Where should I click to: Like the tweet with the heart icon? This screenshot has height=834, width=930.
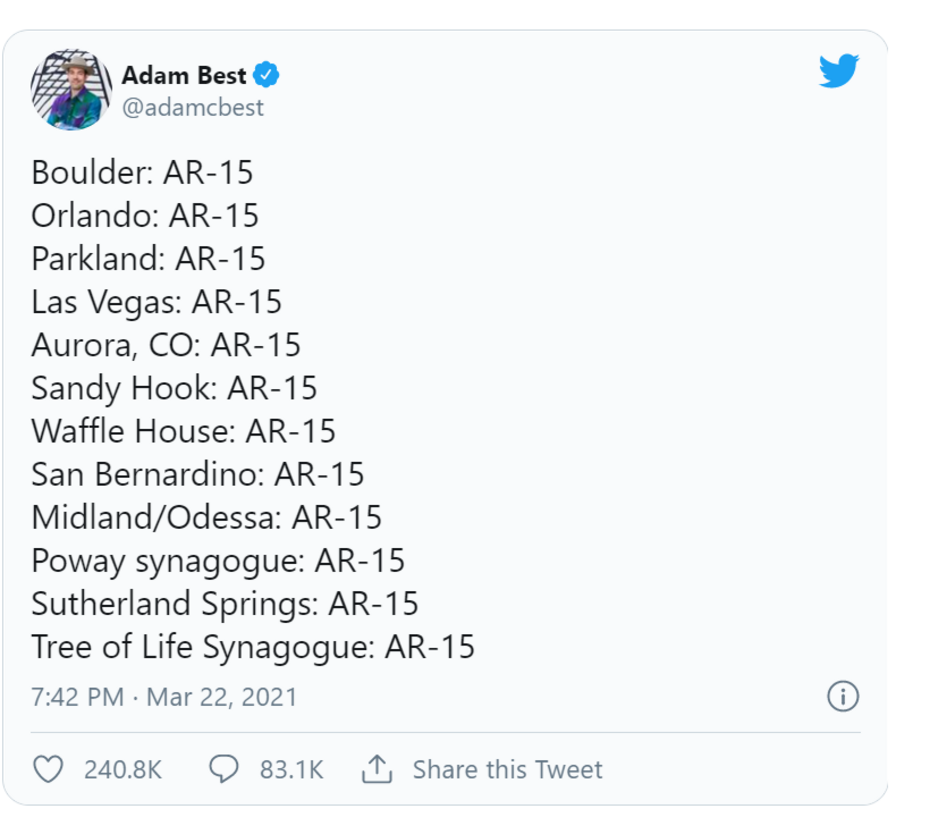(x=48, y=769)
